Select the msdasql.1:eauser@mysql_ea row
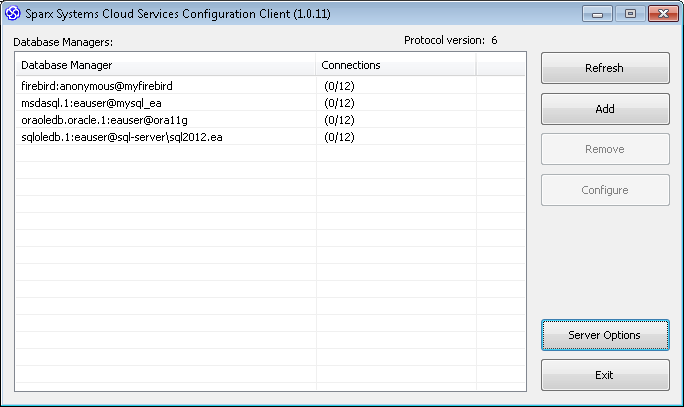The image size is (684, 407). pyautogui.click(x=98, y=103)
